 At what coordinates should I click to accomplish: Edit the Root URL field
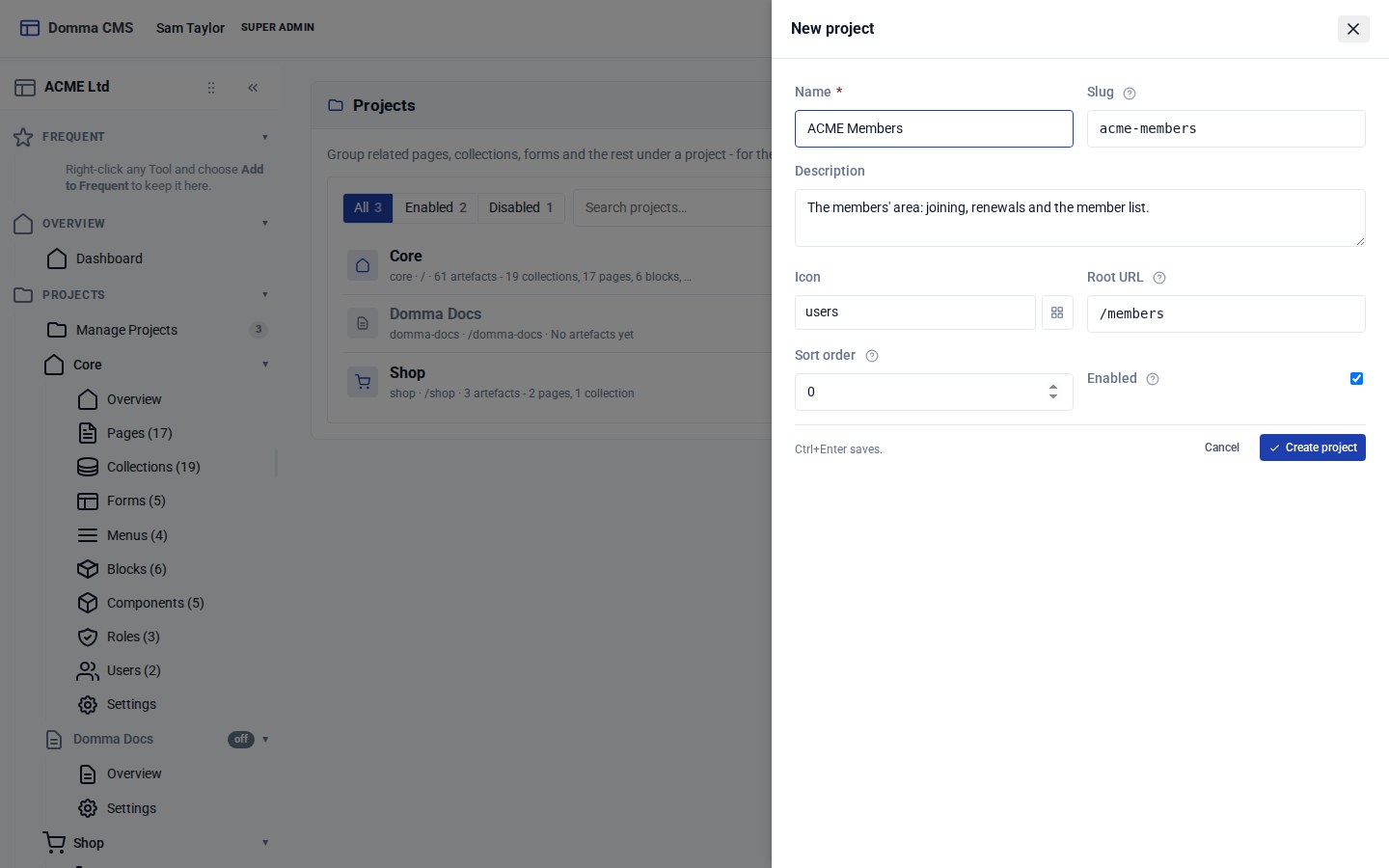[1226, 314]
